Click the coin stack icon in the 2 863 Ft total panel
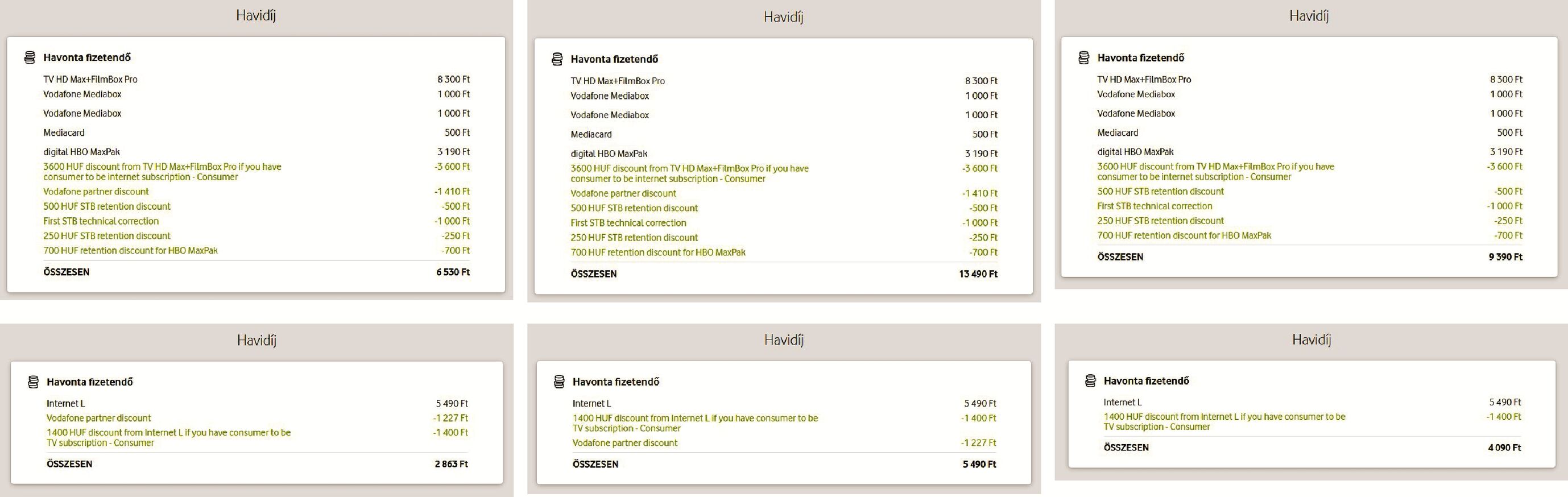The image size is (1568, 497). pyautogui.click(x=33, y=382)
